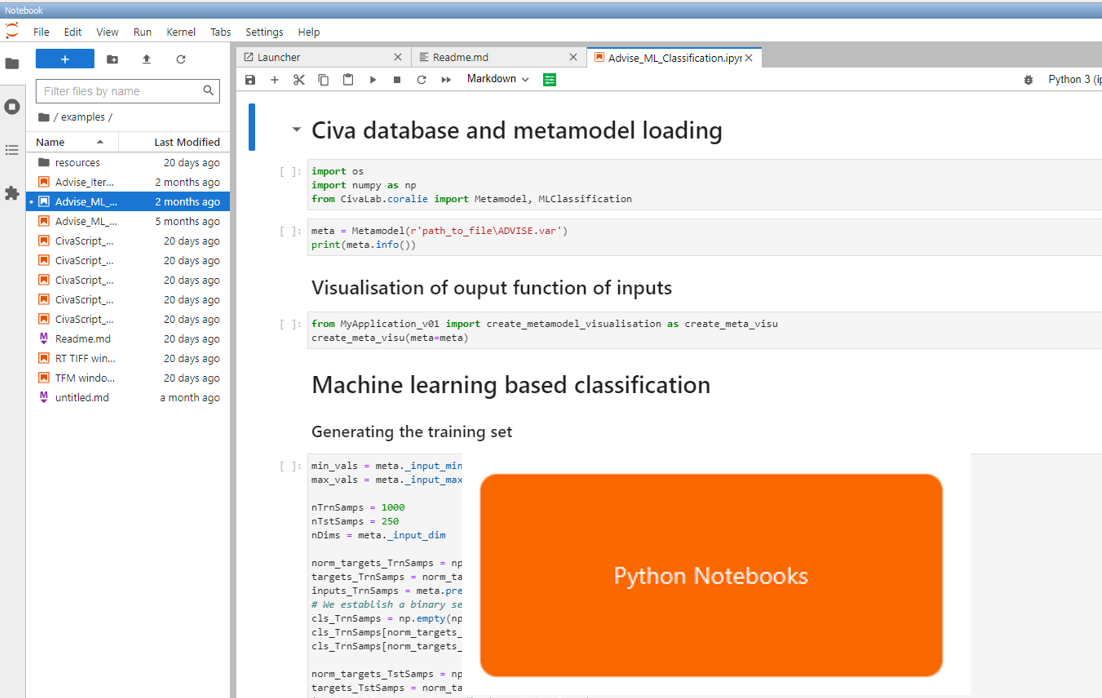Click the Filter files by name field

(128, 91)
